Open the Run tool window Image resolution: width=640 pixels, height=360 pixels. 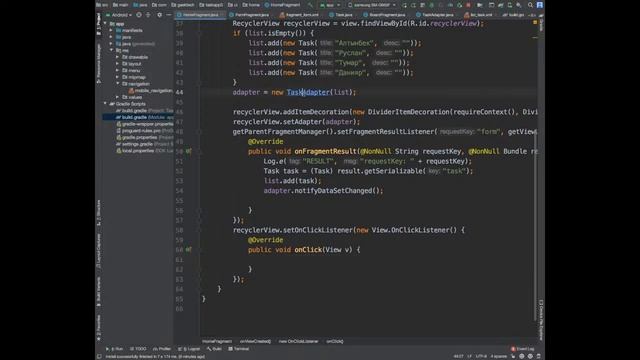point(114,349)
